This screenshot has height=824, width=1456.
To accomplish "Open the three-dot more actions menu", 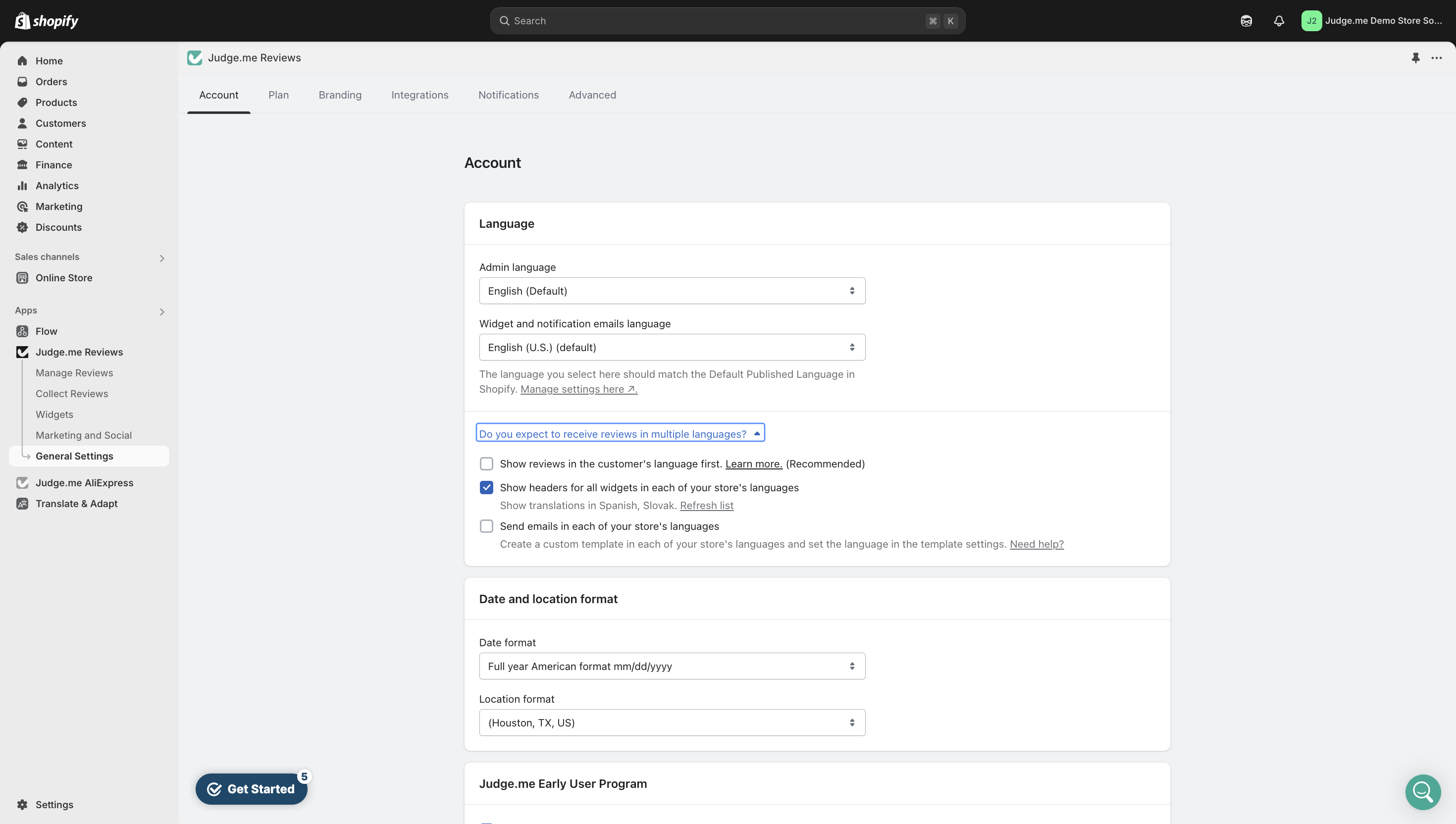I will pyautogui.click(x=1436, y=58).
